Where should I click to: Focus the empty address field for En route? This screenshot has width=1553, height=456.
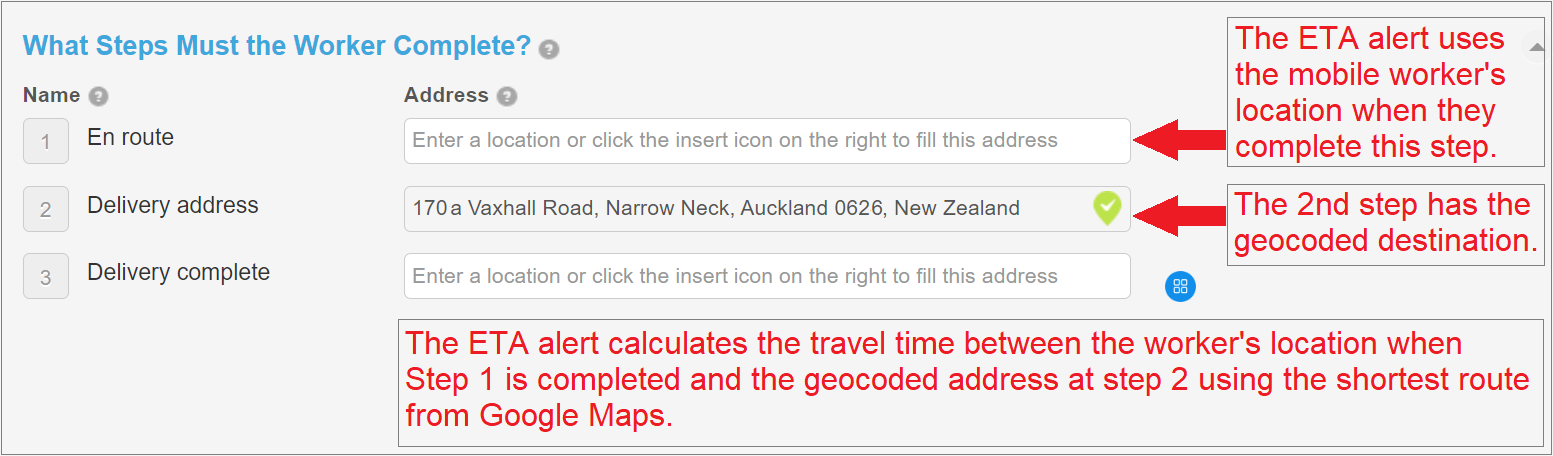[x=767, y=141]
